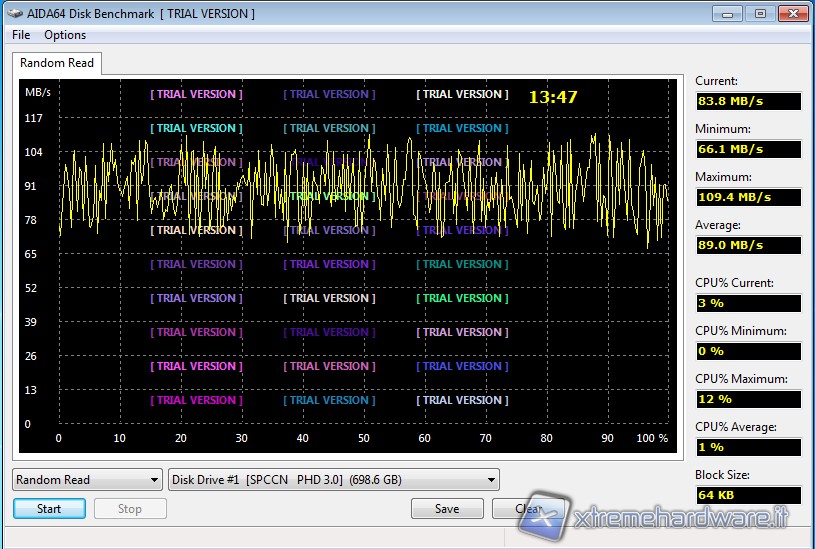Maximize the Disk Benchmark window
The width and height of the screenshot is (815, 549).
coord(759,13)
